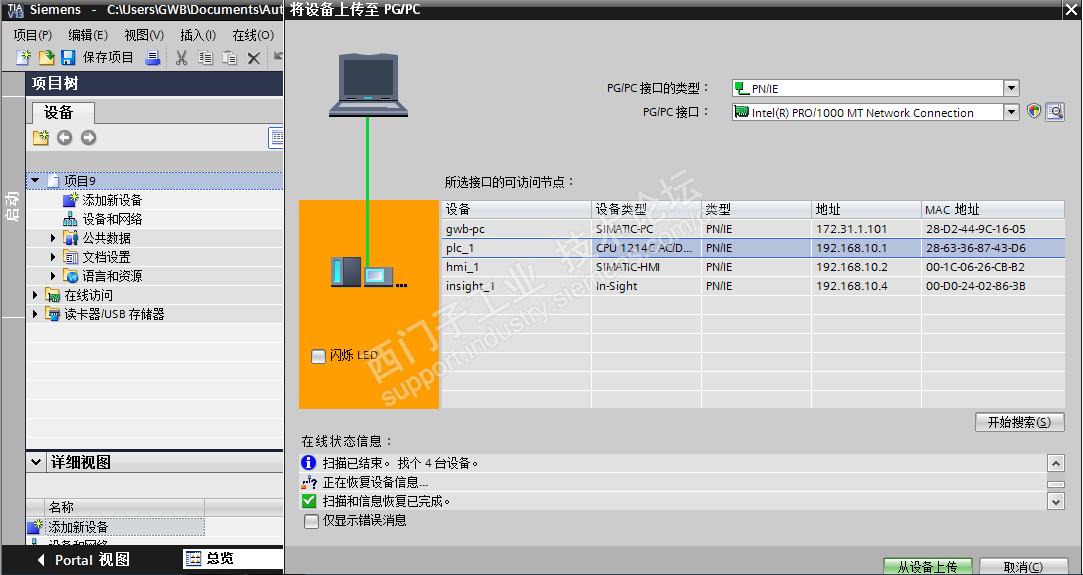
Task: Click the paste toolbar icon
Action: (x=229, y=57)
